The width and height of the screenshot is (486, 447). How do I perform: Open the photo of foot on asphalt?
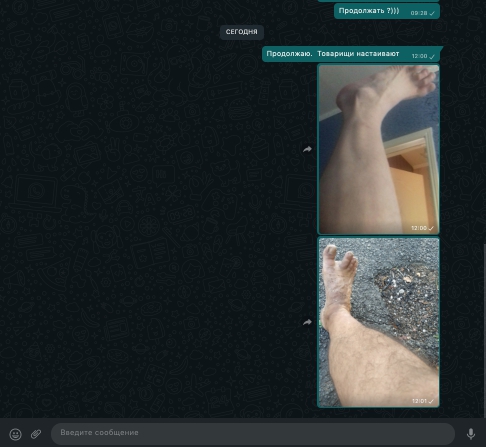point(379,322)
